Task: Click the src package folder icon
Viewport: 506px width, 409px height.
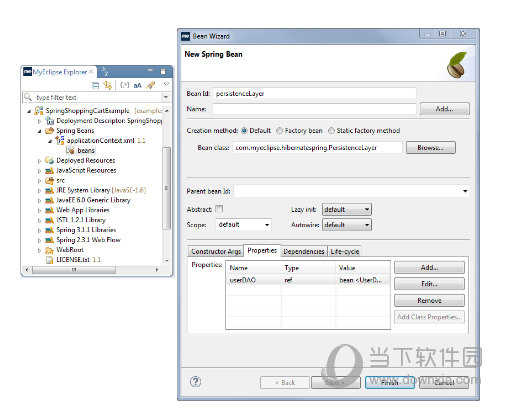Action: [x=50, y=181]
